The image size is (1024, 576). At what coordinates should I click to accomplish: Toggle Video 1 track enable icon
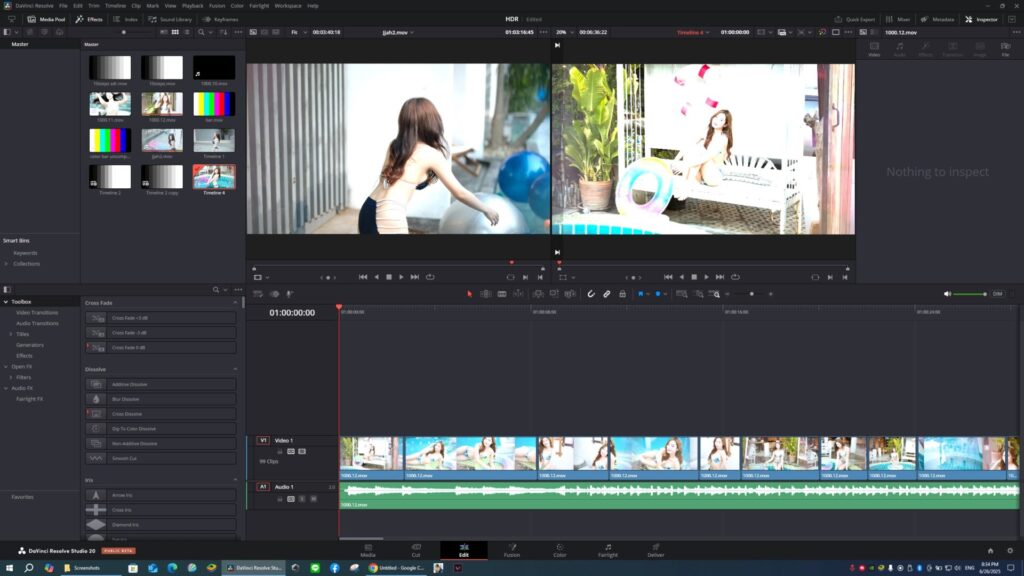(x=302, y=451)
